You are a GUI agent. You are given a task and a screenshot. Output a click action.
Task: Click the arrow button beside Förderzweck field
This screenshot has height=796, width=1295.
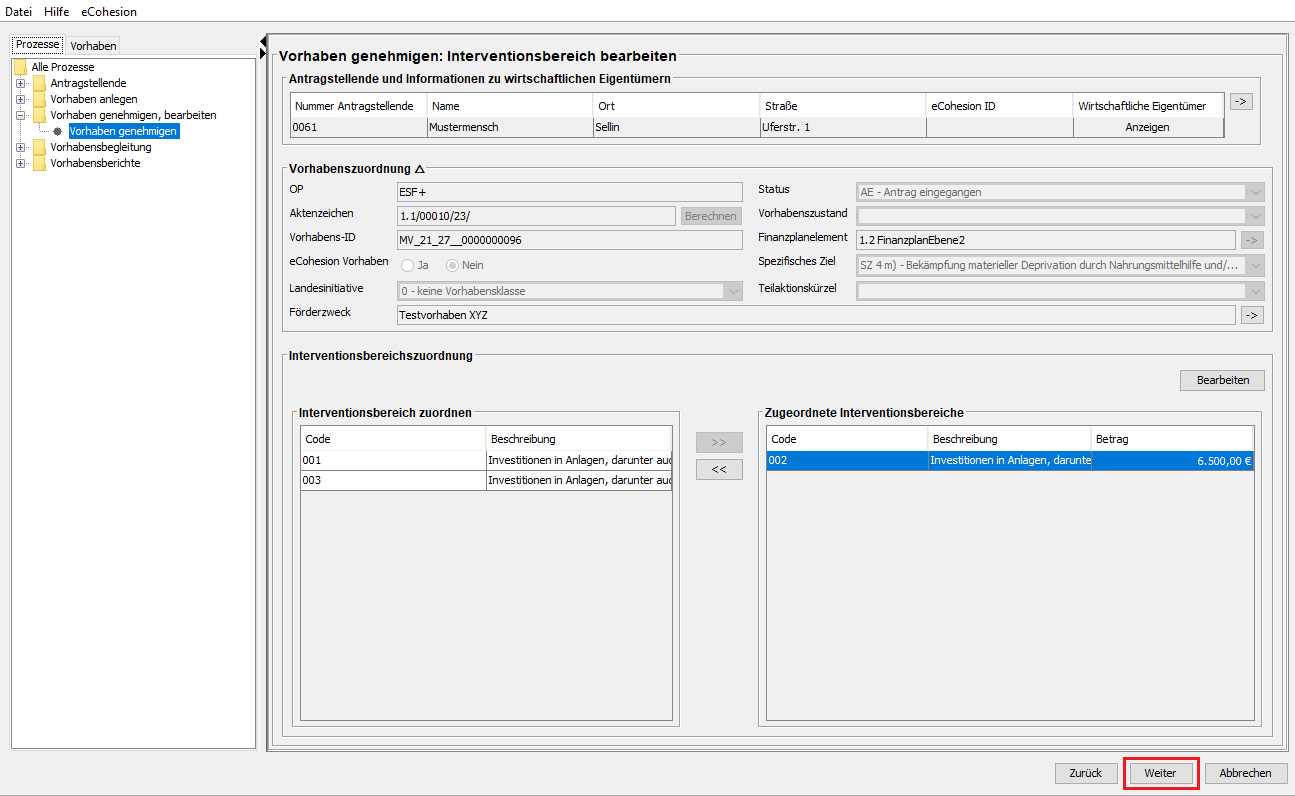pos(1251,315)
